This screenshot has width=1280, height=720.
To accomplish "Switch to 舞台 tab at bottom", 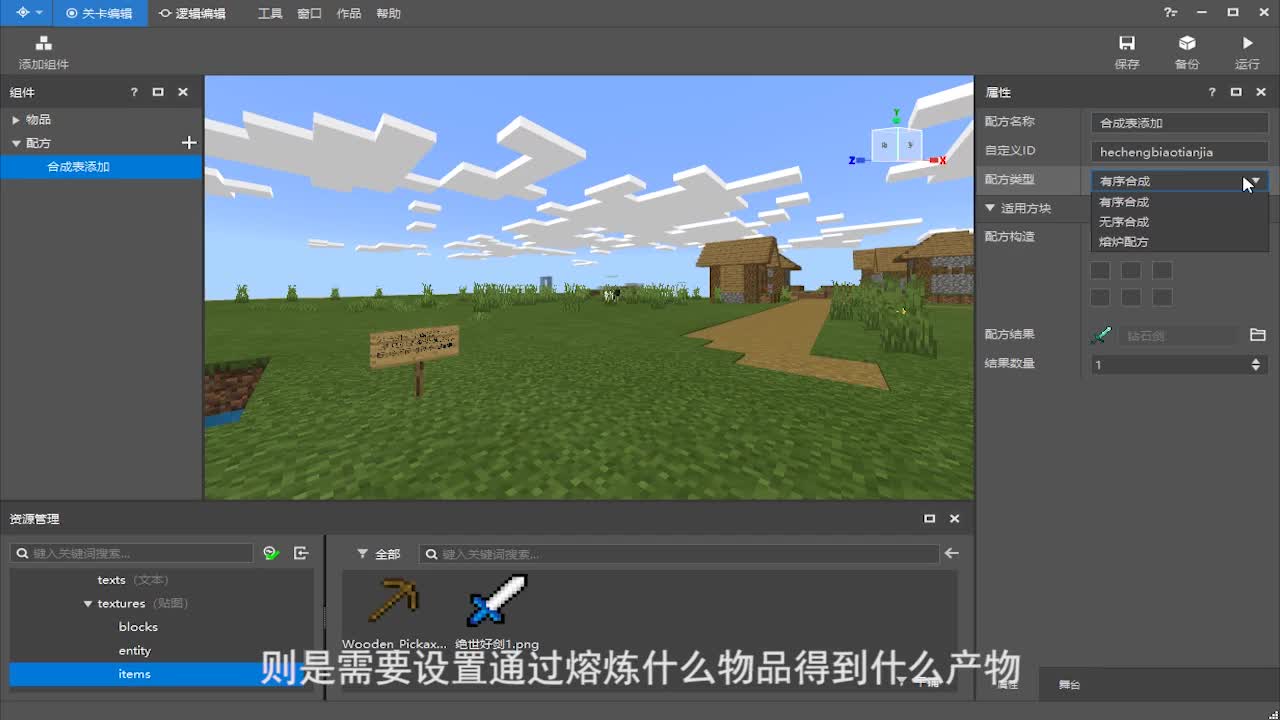I will point(1069,685).
